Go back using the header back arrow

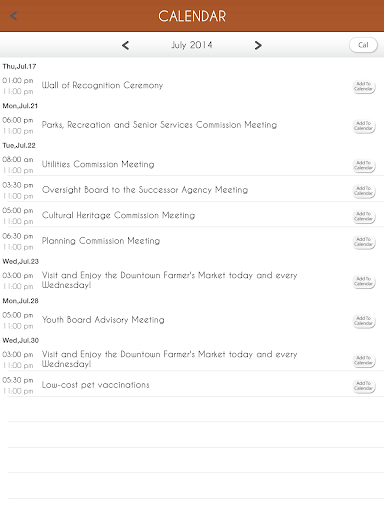tap(14, 16)
